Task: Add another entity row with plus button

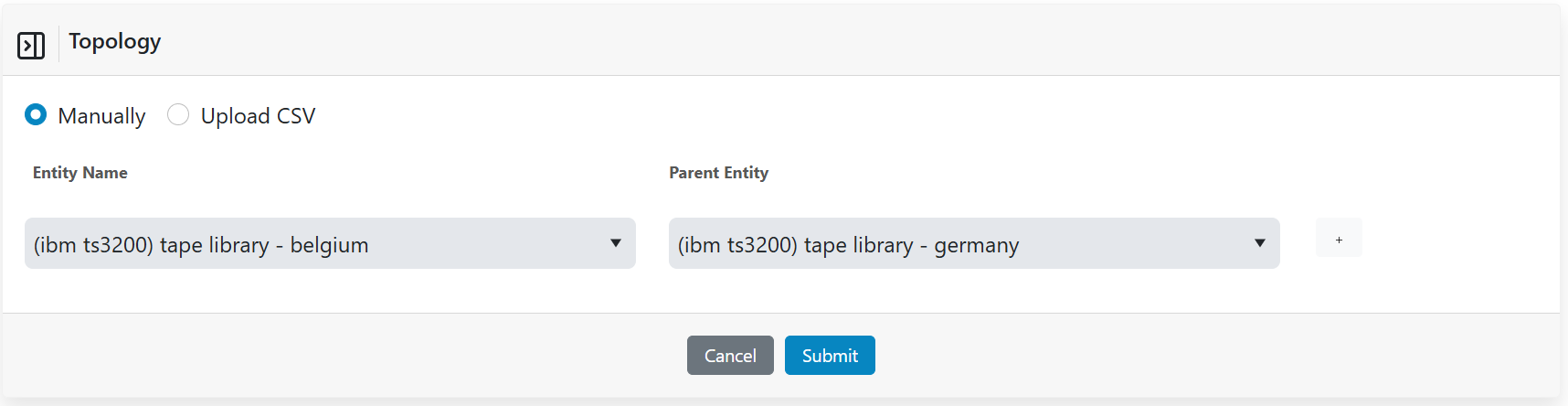Action: click(x=1339, y=239)
